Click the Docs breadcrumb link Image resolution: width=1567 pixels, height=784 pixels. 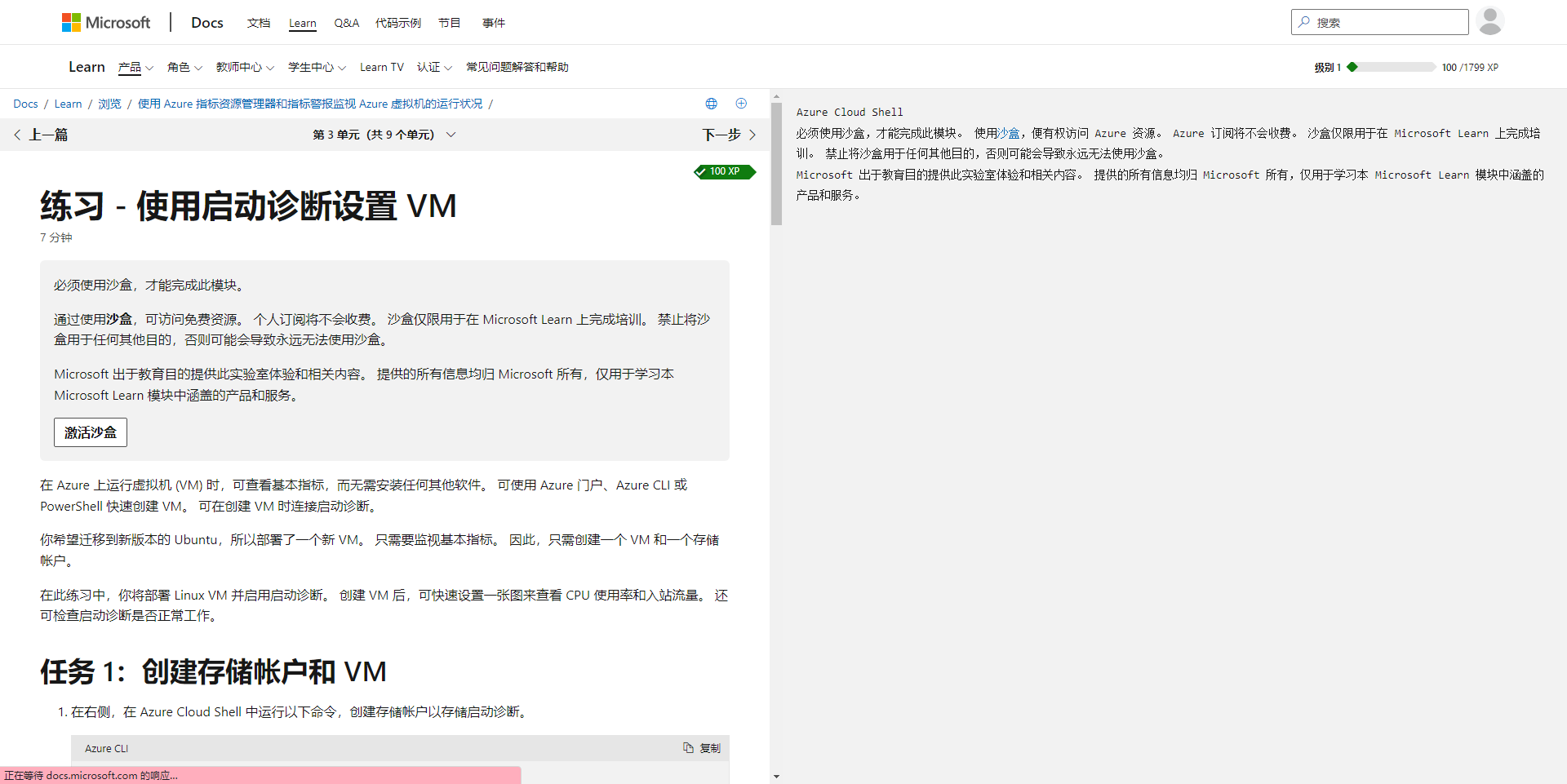click(25, 104)
